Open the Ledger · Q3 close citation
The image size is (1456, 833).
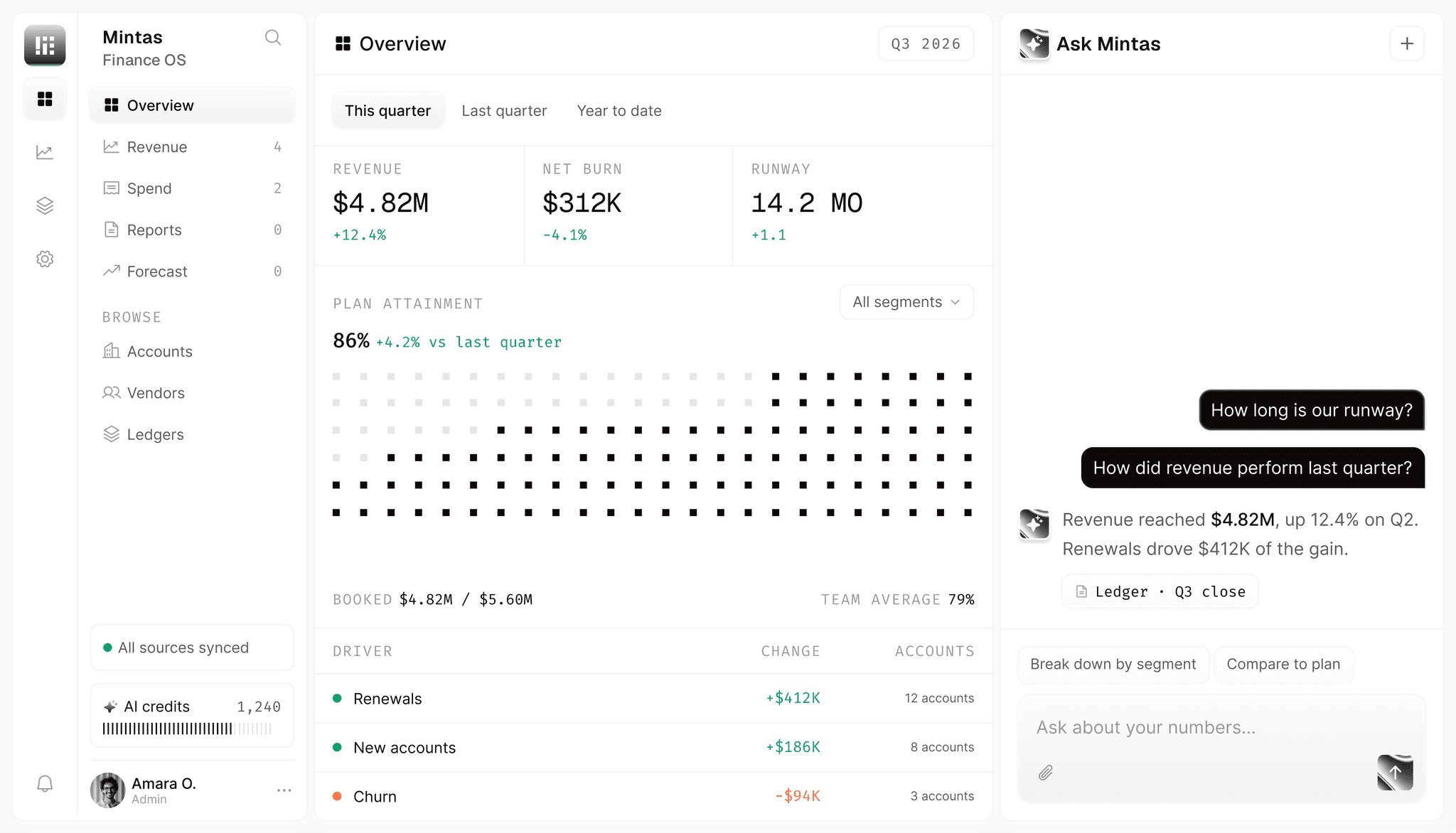point(1160,591)
